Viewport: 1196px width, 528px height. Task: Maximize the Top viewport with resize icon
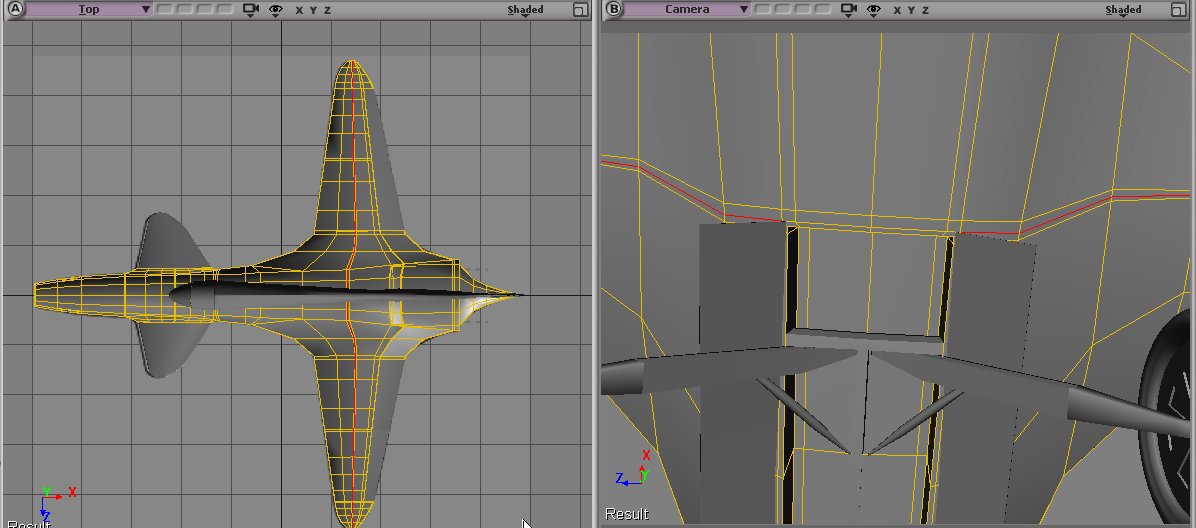580,10
